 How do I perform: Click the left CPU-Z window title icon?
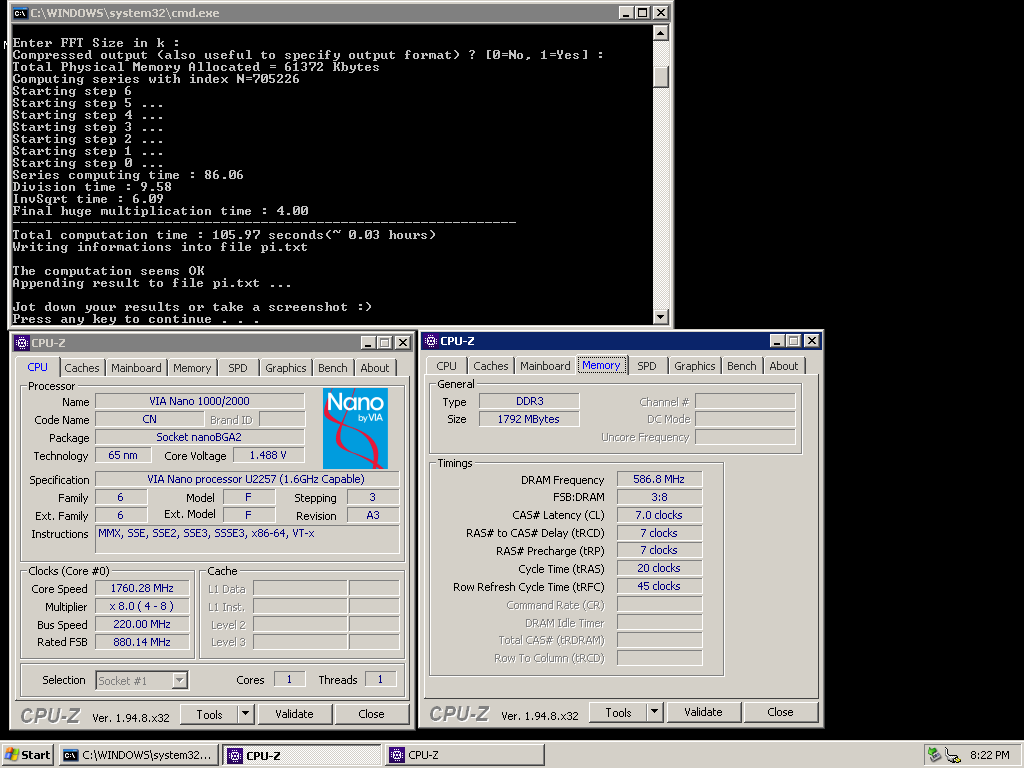coord(22,343)
